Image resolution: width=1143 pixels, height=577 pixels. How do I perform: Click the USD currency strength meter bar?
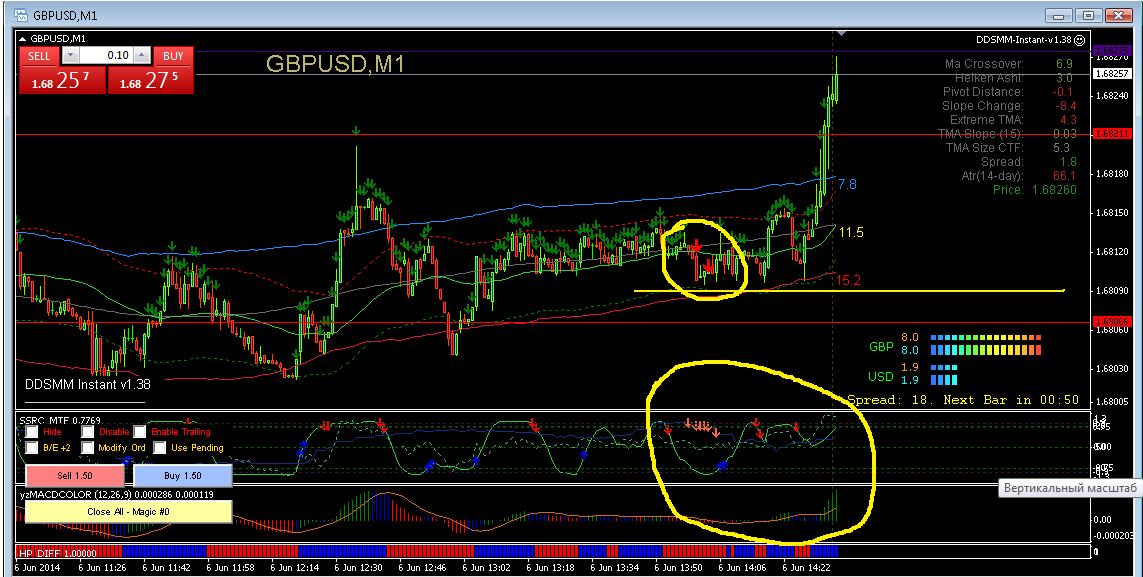[944, 374]
